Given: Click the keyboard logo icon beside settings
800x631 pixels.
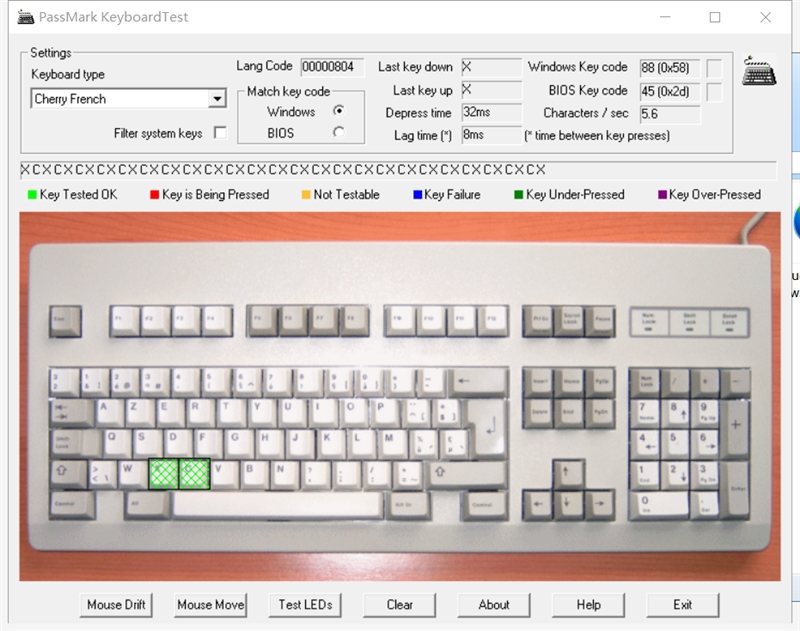Looking at the screenshot, I should click(759, 71).
